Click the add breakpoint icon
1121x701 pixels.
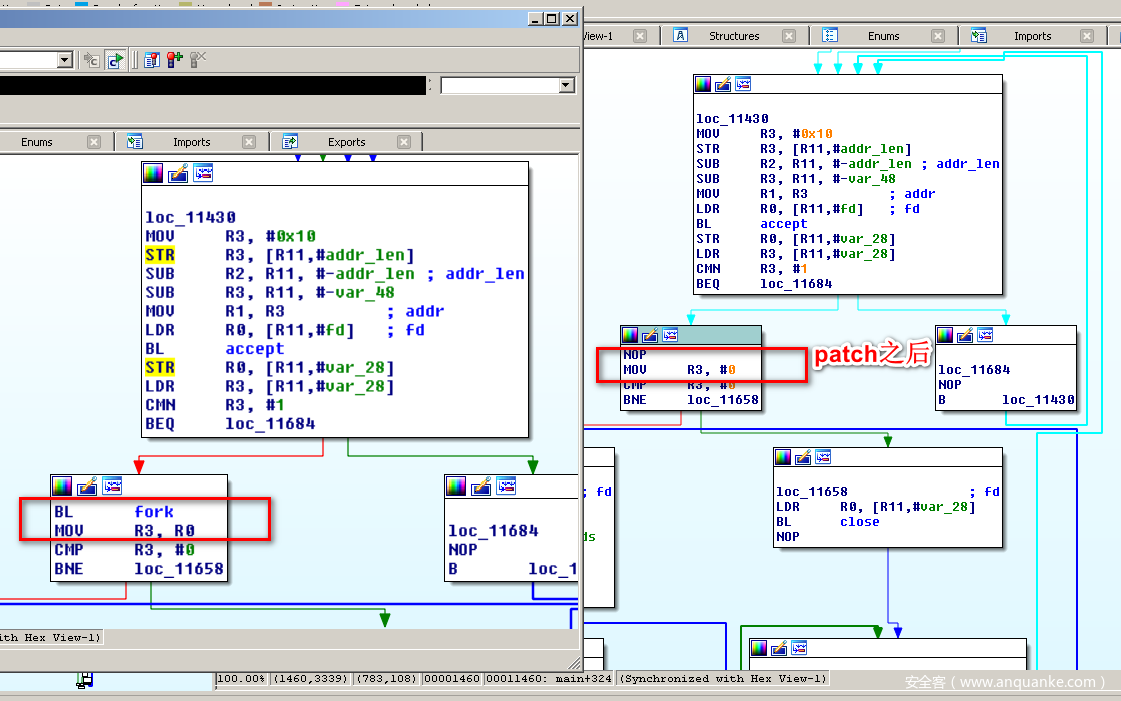[175, 60]
